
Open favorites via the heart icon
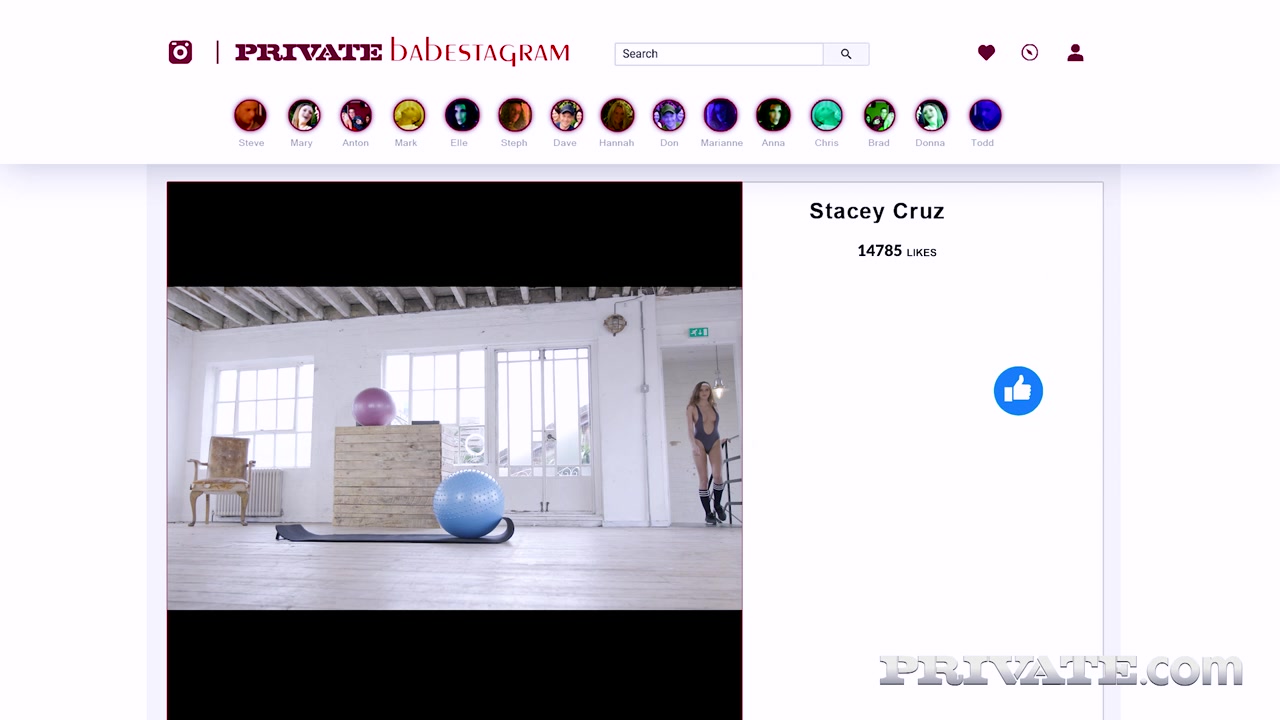(986, 53)
